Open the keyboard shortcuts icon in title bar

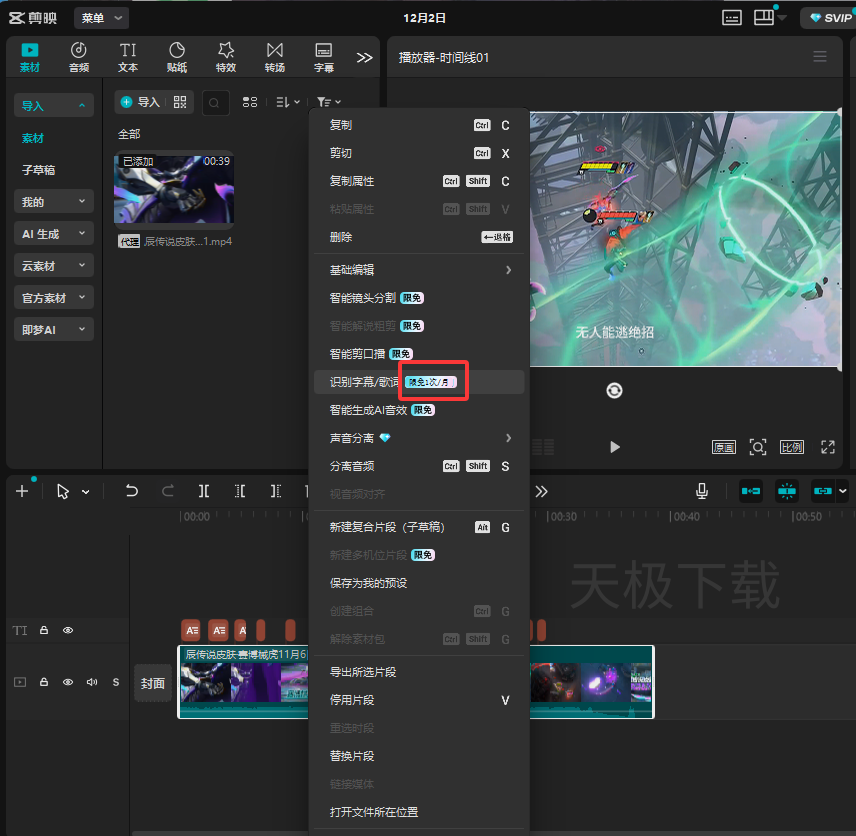coord(732,18)
